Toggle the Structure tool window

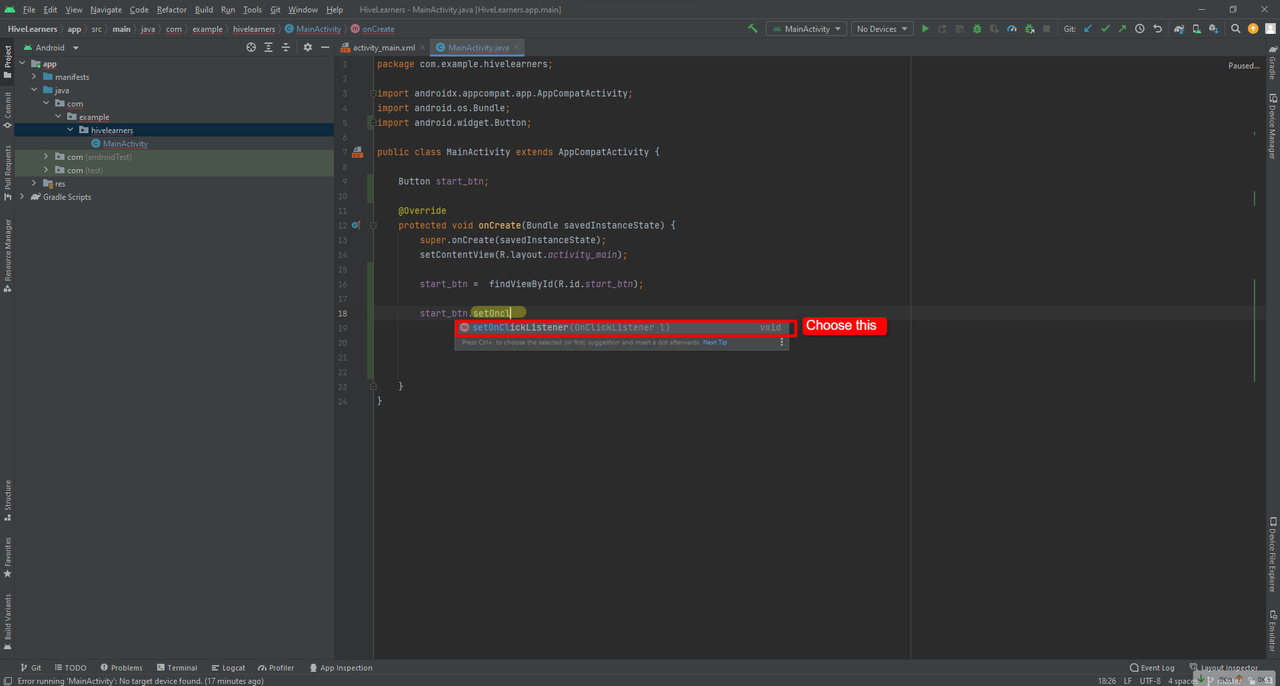(7, 501)
